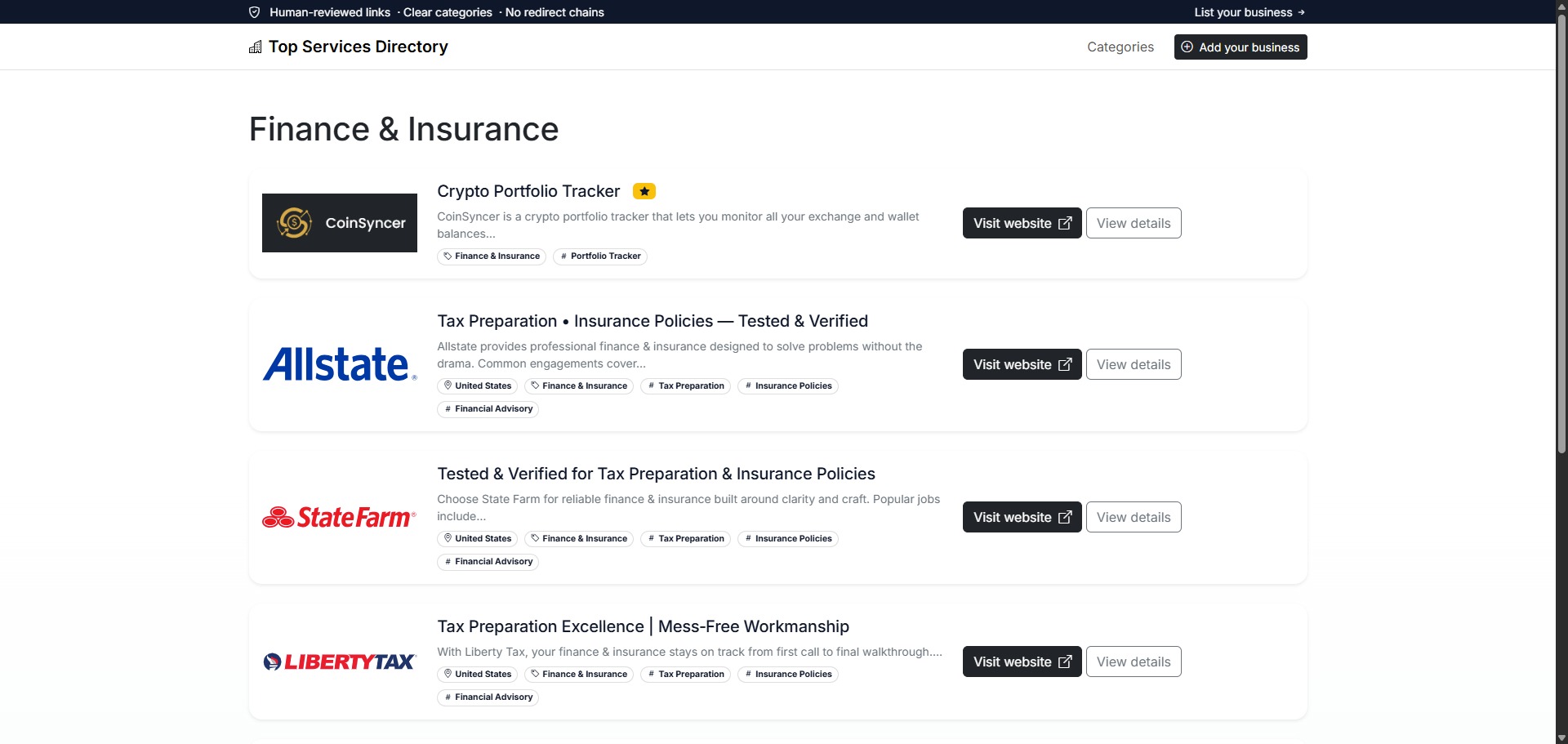Viewport: 1568px width, 744px height.
Task: View details of the Liberty Tax listing
Action: coord(1133,662)
